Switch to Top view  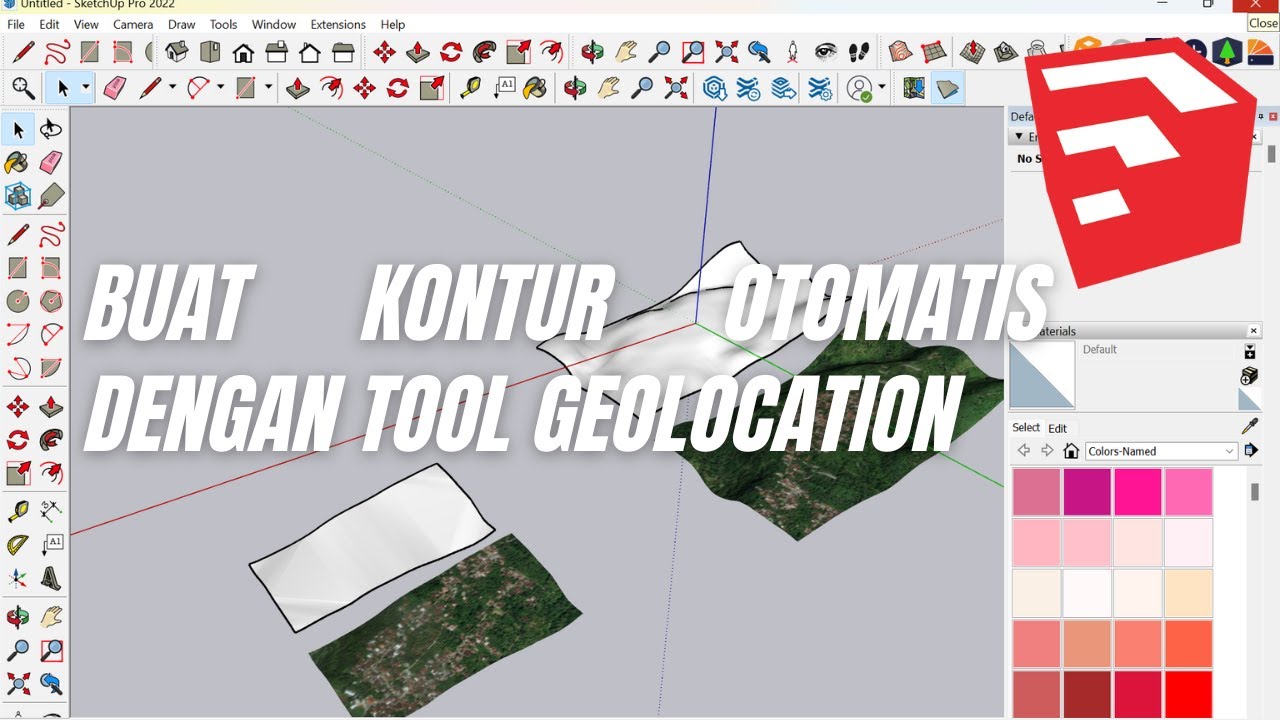pyautogui.click(x=210, y=51)
